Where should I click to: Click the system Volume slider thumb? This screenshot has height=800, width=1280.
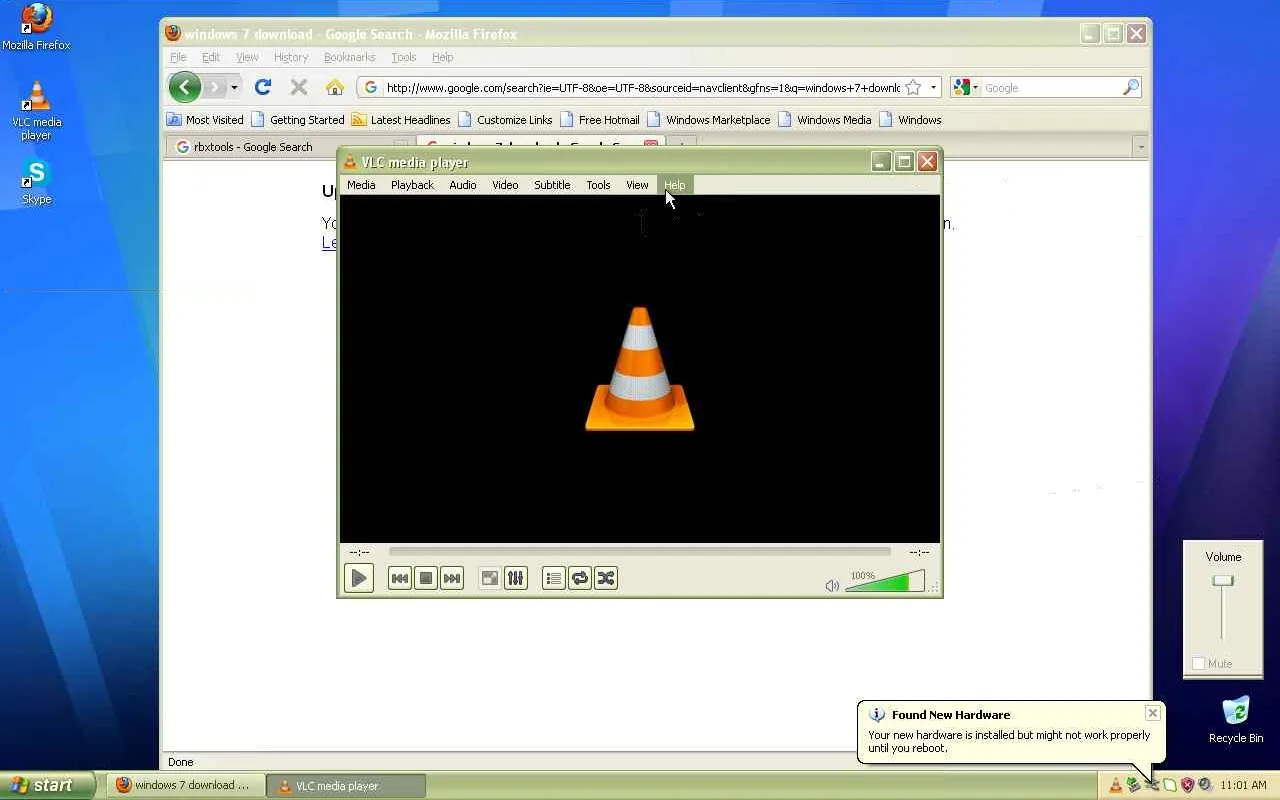pyautogui.click(x=1223, y=581)
